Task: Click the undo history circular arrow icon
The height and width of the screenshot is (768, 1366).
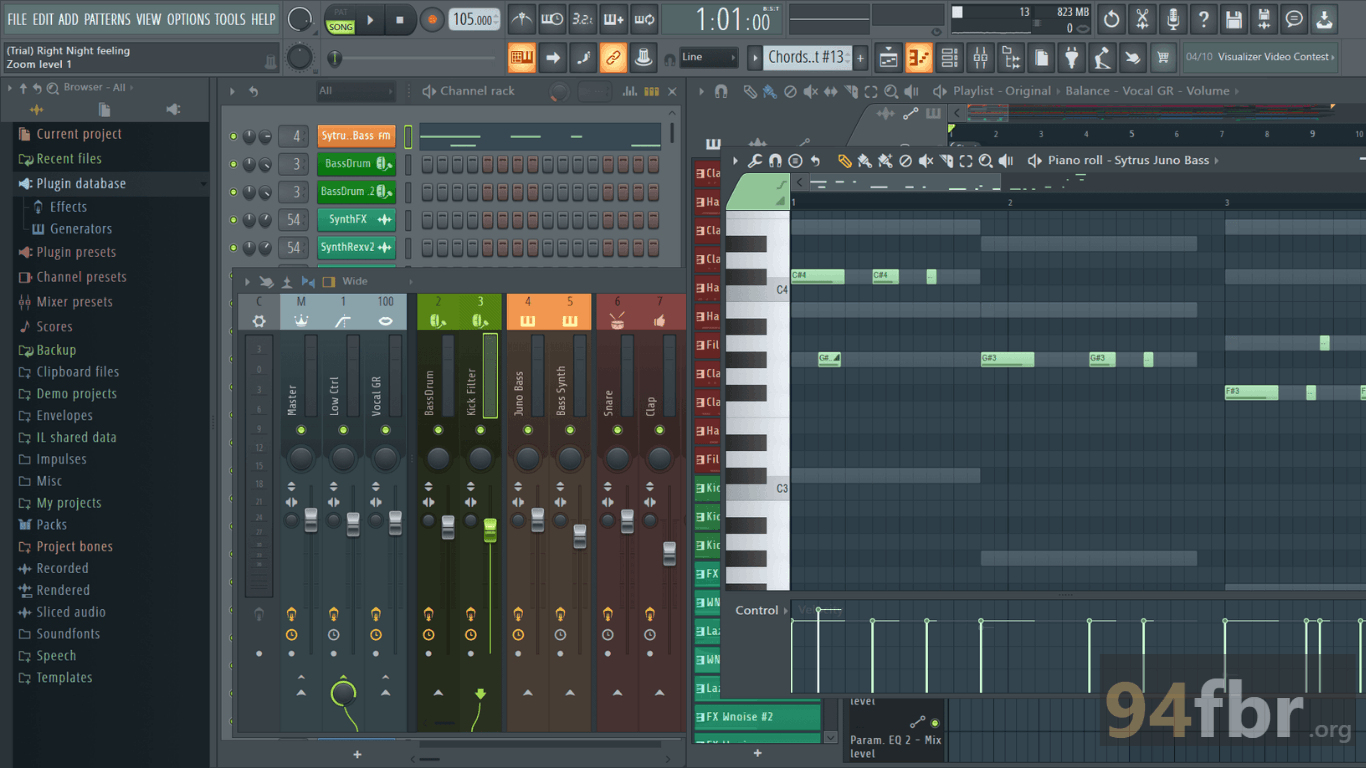Action: tap(1111, 18)
